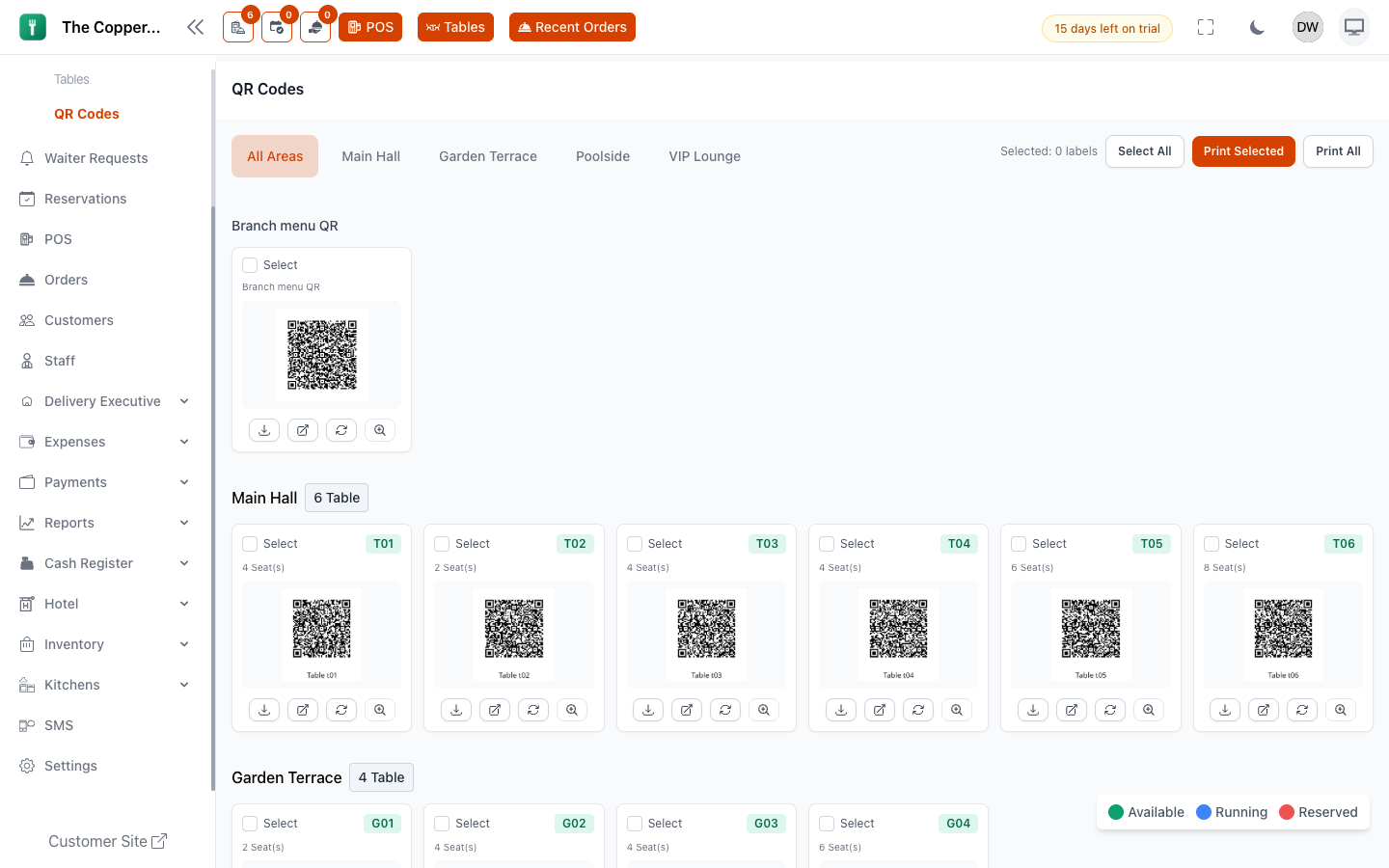Click The Copper restaurant logo icon
Image resolution: width=1389 pixels, height=868 pixels.
point(33,27)
